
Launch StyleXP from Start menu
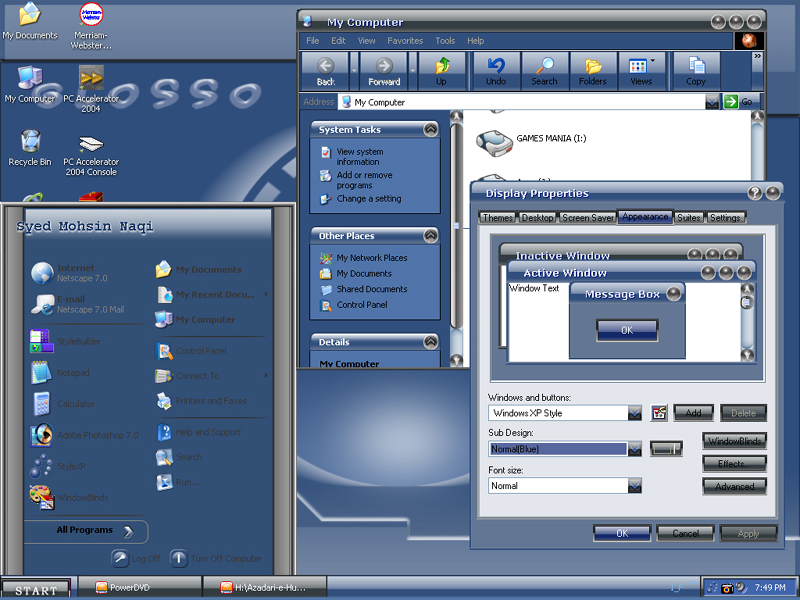59,466
